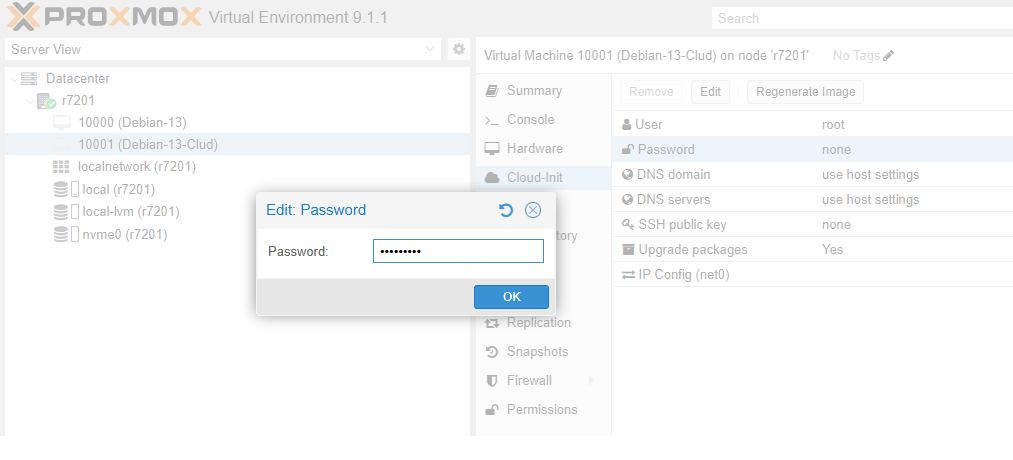Click the Regenerate Image button
The image size is (1013, 460).
pos(805,92)
